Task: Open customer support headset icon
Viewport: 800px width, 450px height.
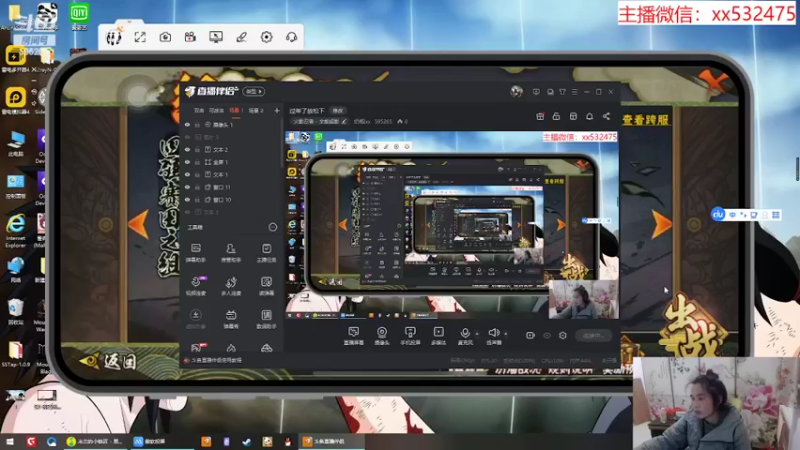Action: 291,37
